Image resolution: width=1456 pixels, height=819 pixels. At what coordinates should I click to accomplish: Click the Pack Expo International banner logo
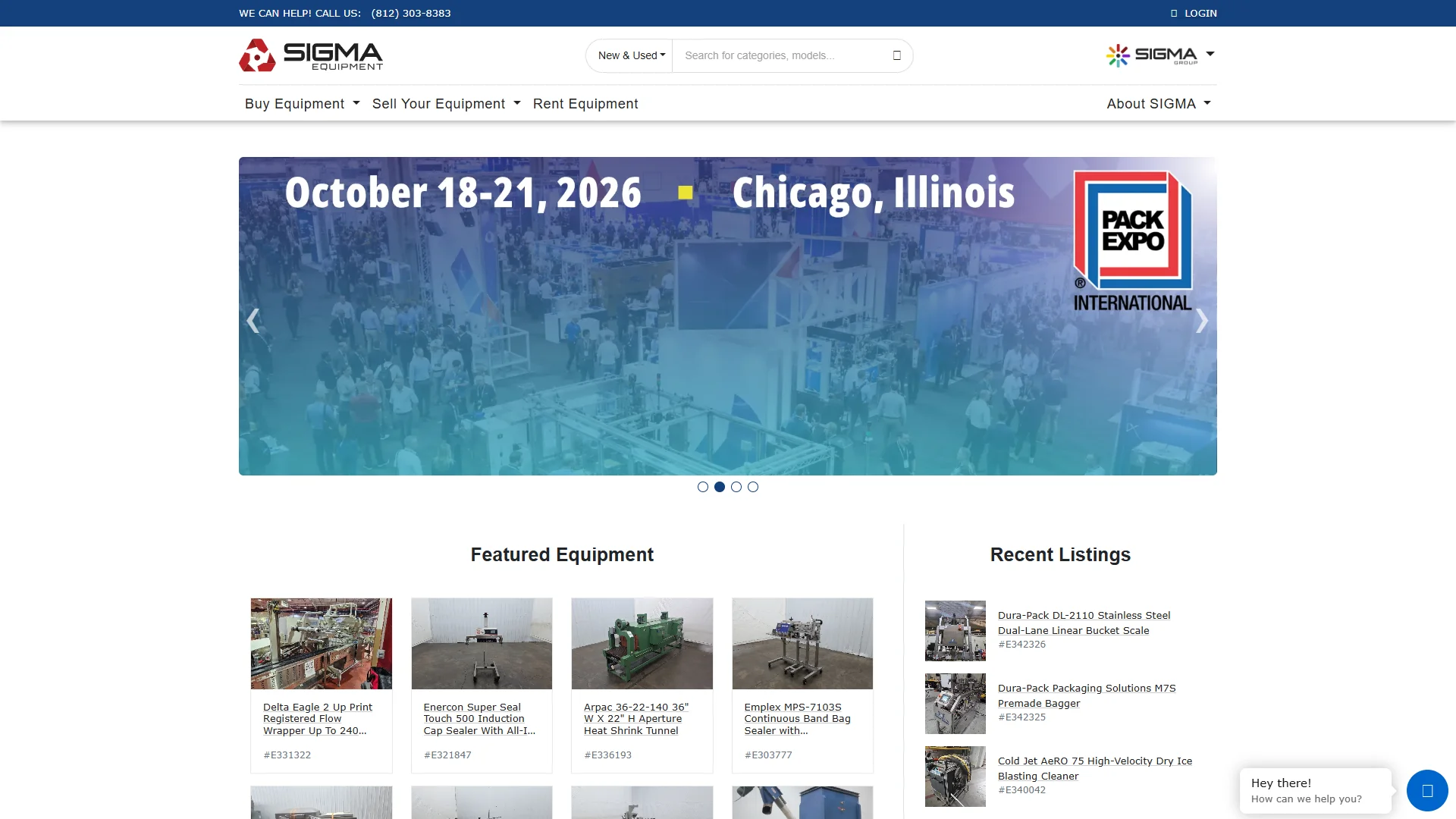[1133, 241]
